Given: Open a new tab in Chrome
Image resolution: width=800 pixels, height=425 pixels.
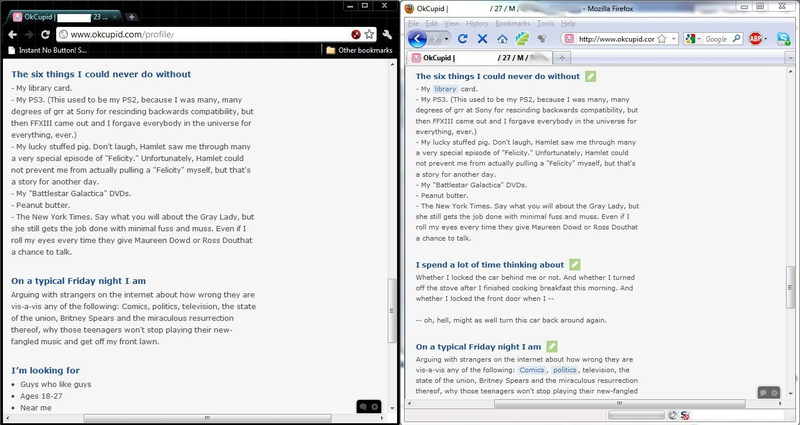Looking at the screenshot, I should point(131,17).
